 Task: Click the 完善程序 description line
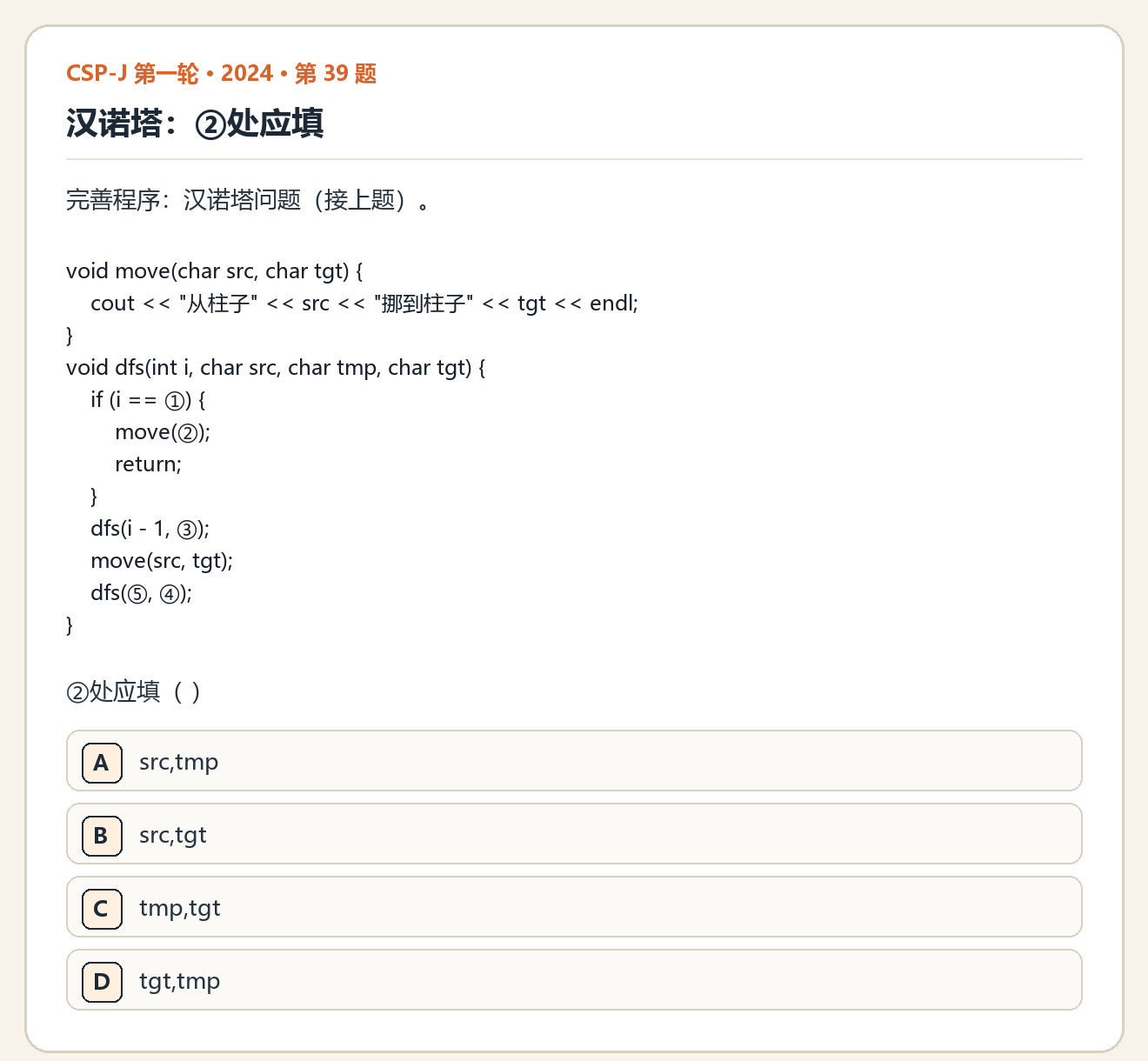point(248,200)
